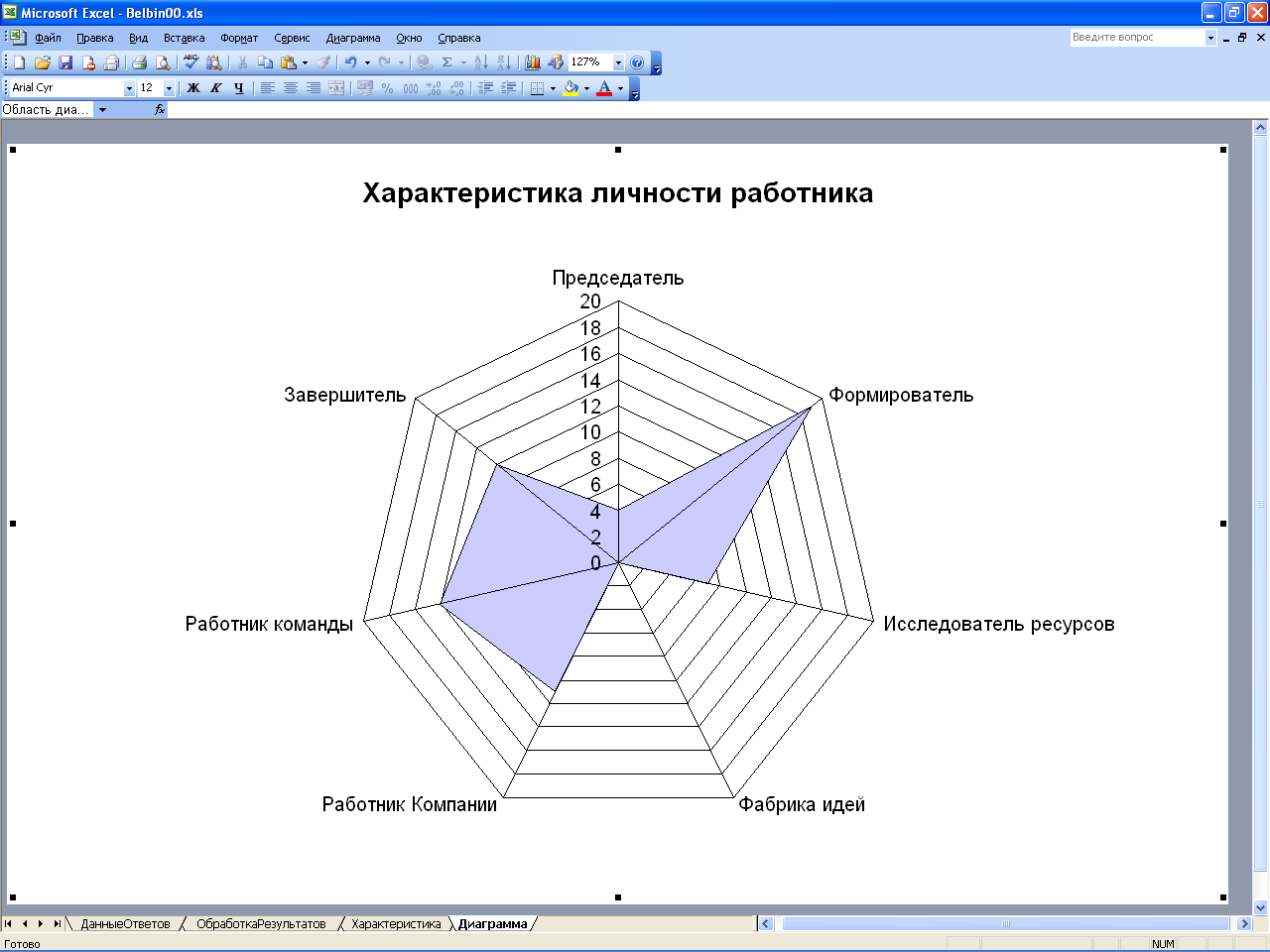
Task: Apply red Font Color A
Action: click(x=604, y=88)
